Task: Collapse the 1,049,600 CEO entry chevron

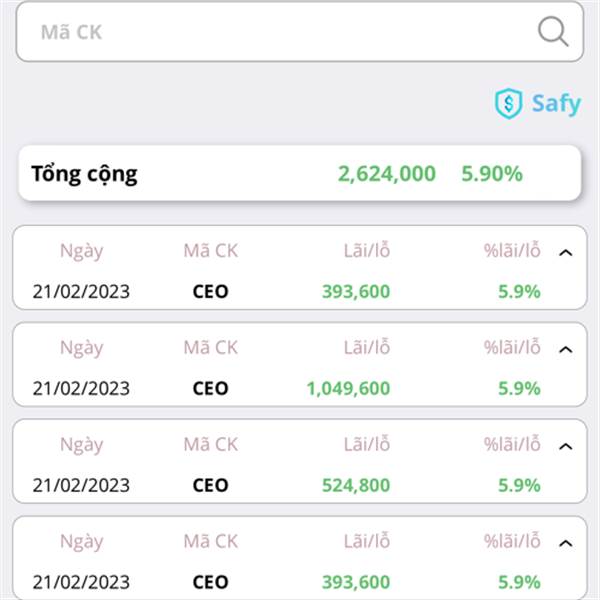Action: coord(566,349)
